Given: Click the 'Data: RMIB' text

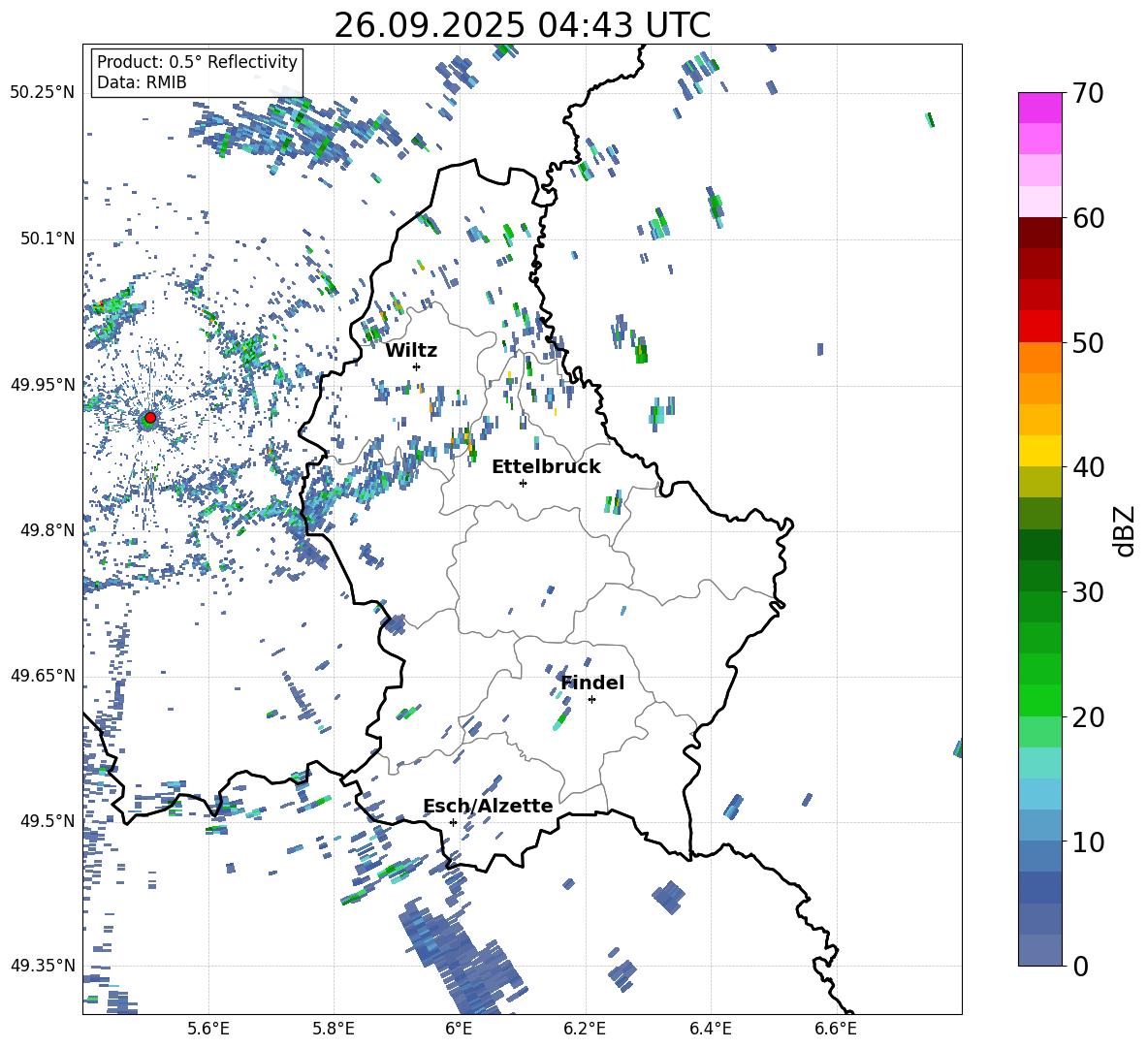Looking at the screenshot, I should click(x=142, y=82).
